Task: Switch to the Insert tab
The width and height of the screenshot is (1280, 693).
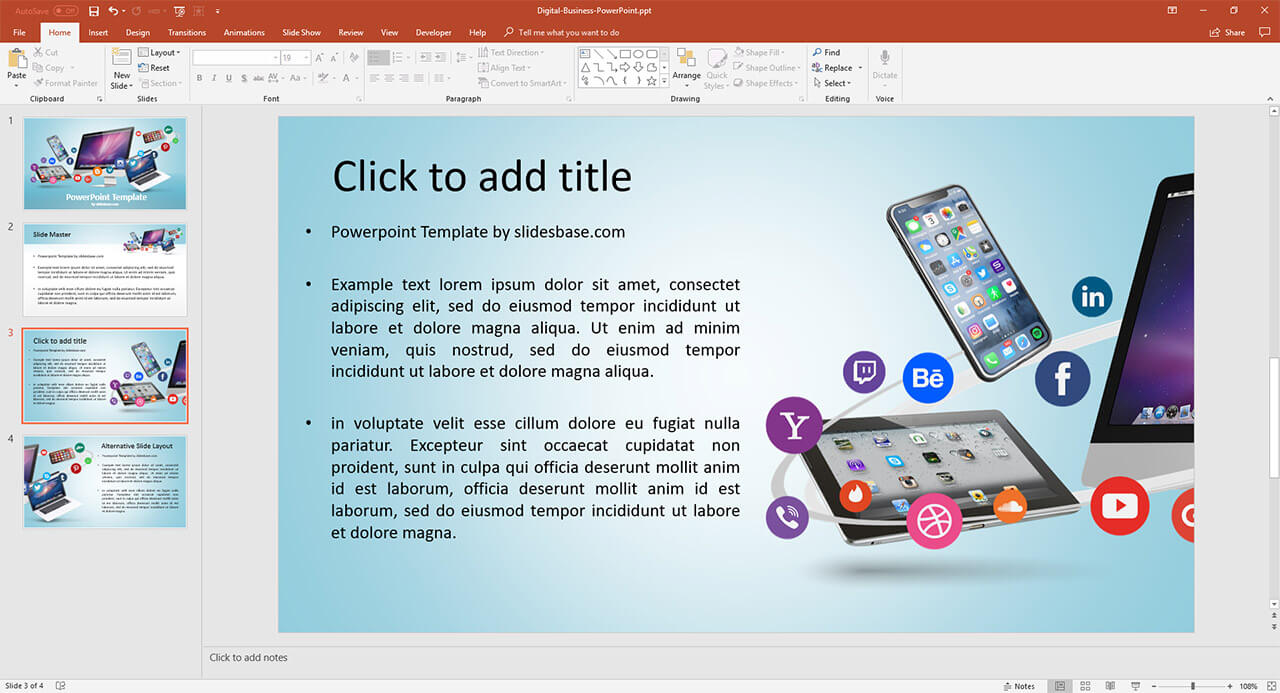Action: tap(98, 32)
